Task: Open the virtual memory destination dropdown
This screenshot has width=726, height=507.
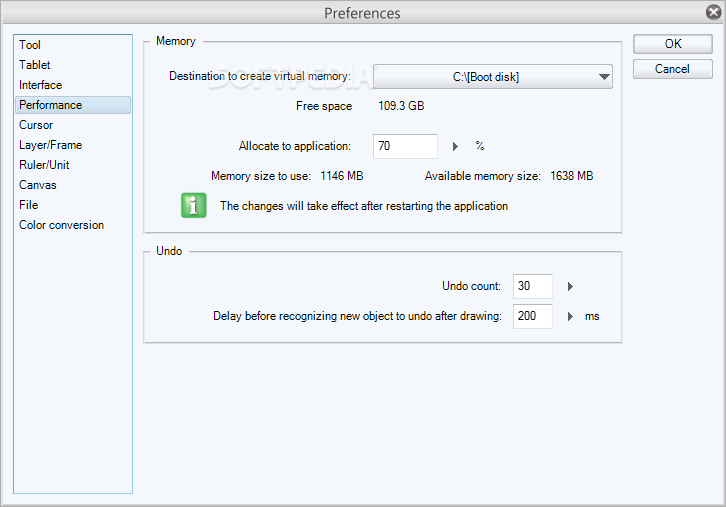Action: [x=493, y=76]
